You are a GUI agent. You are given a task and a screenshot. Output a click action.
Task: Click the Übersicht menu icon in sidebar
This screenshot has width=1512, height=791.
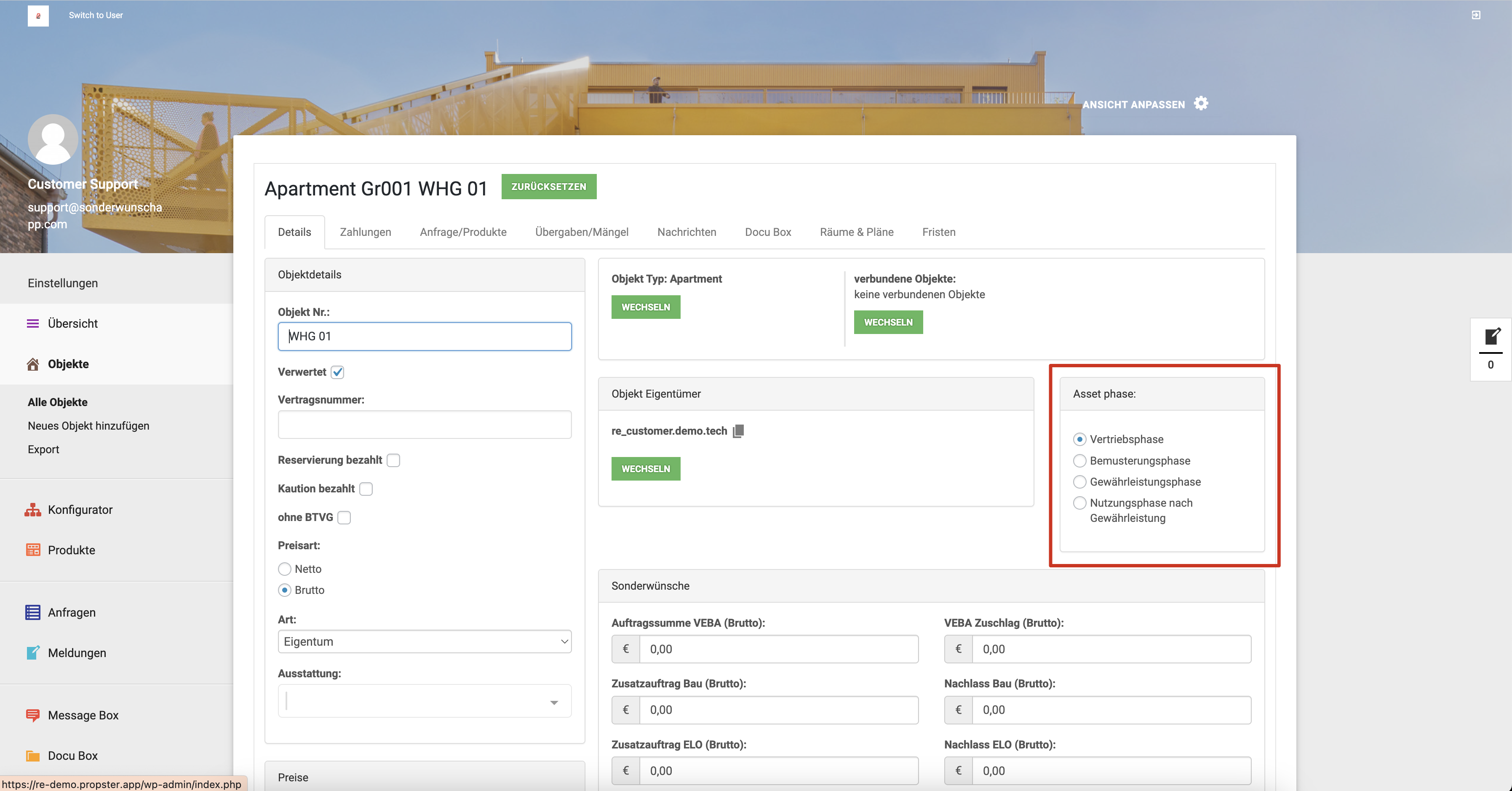click(x=33, y=323)
